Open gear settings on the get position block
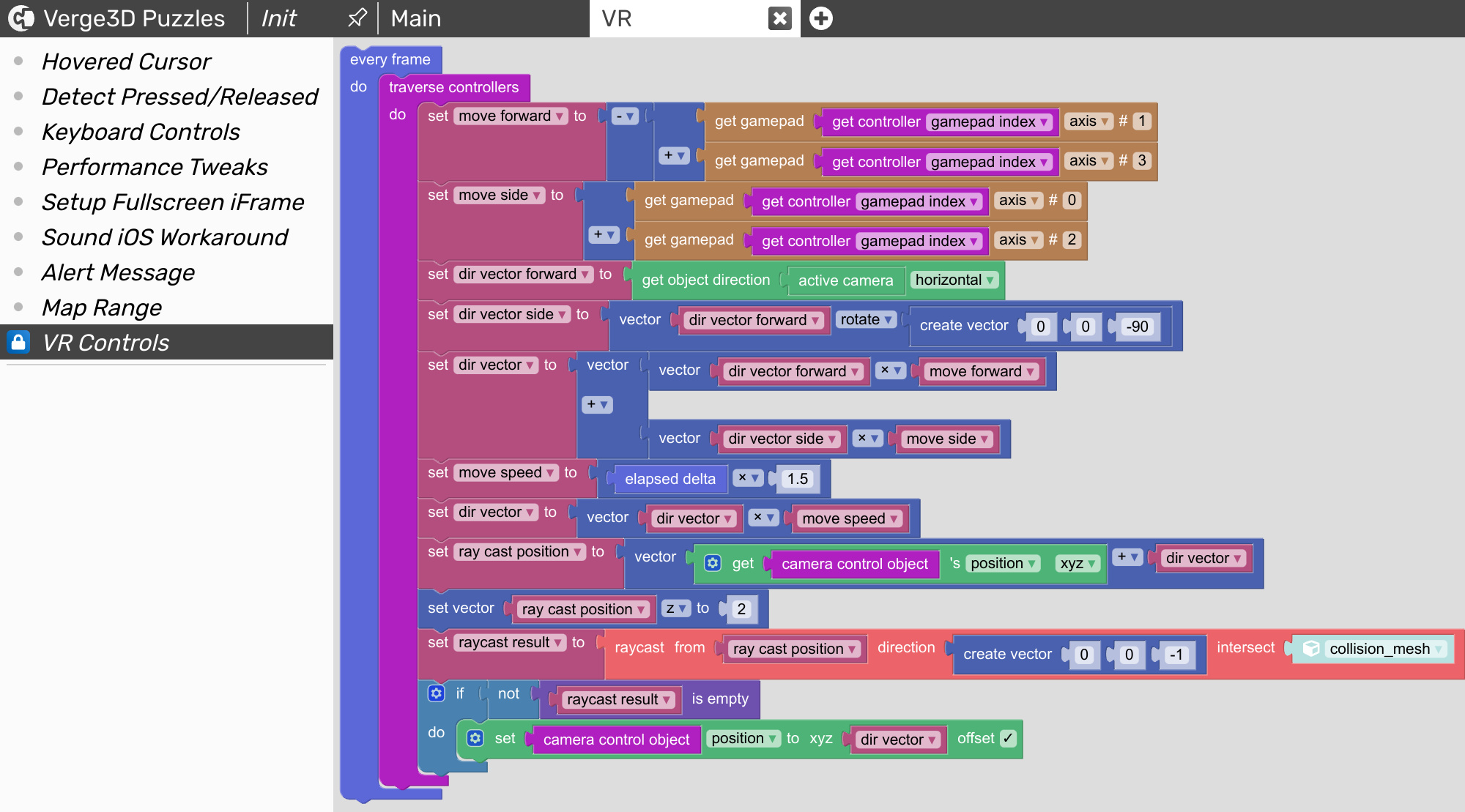This screenshot has width=1465, height=812. 713,563
